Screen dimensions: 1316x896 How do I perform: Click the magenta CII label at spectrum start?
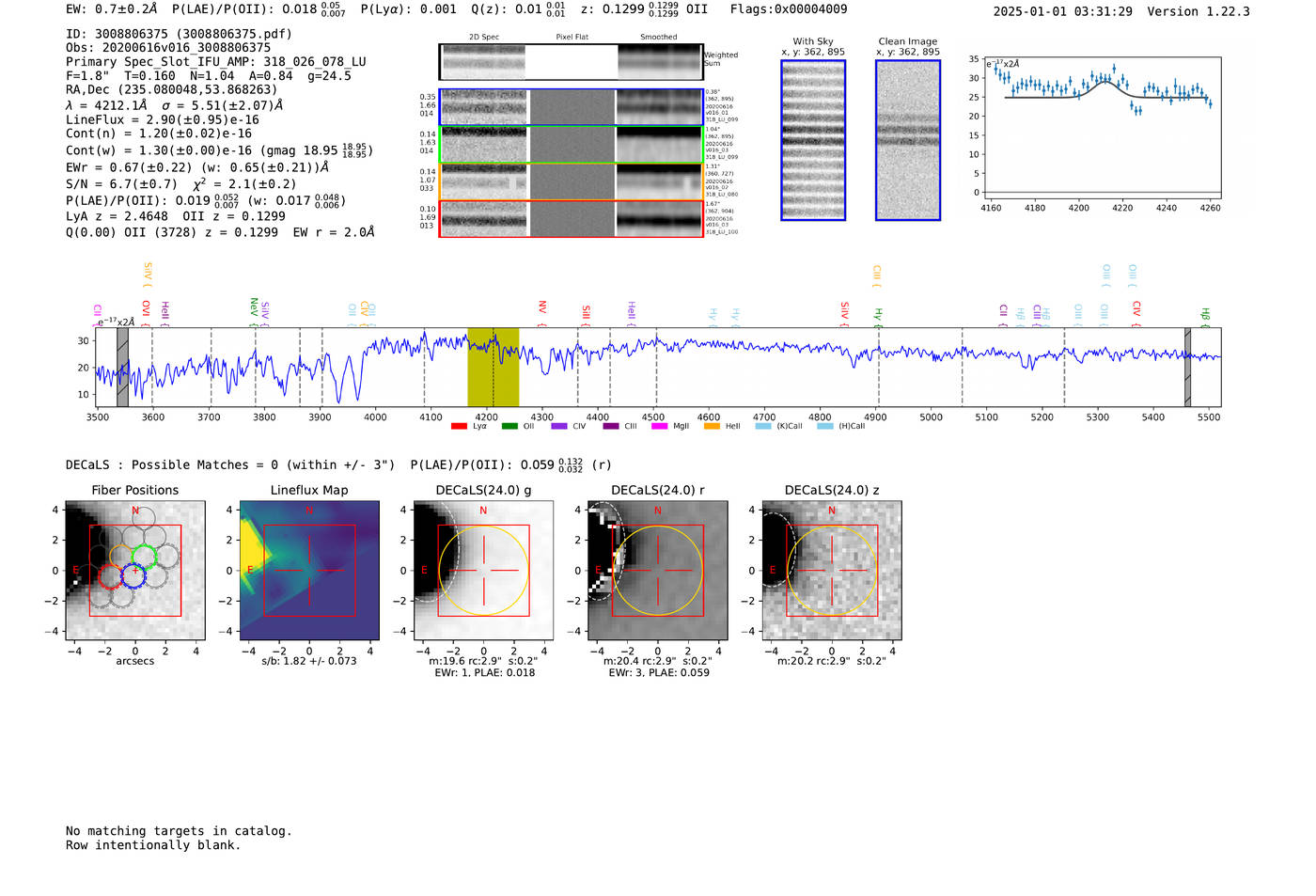click(97, 313)
